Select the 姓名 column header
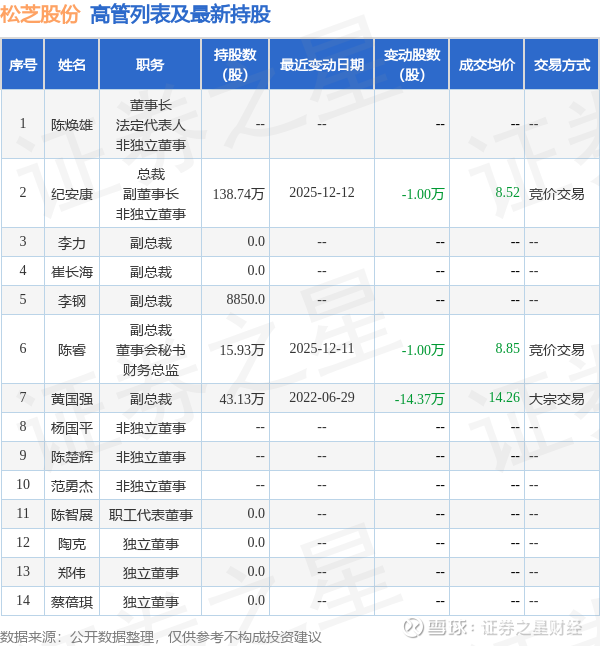Screen dimensions: 600x646 coord(72,64)
